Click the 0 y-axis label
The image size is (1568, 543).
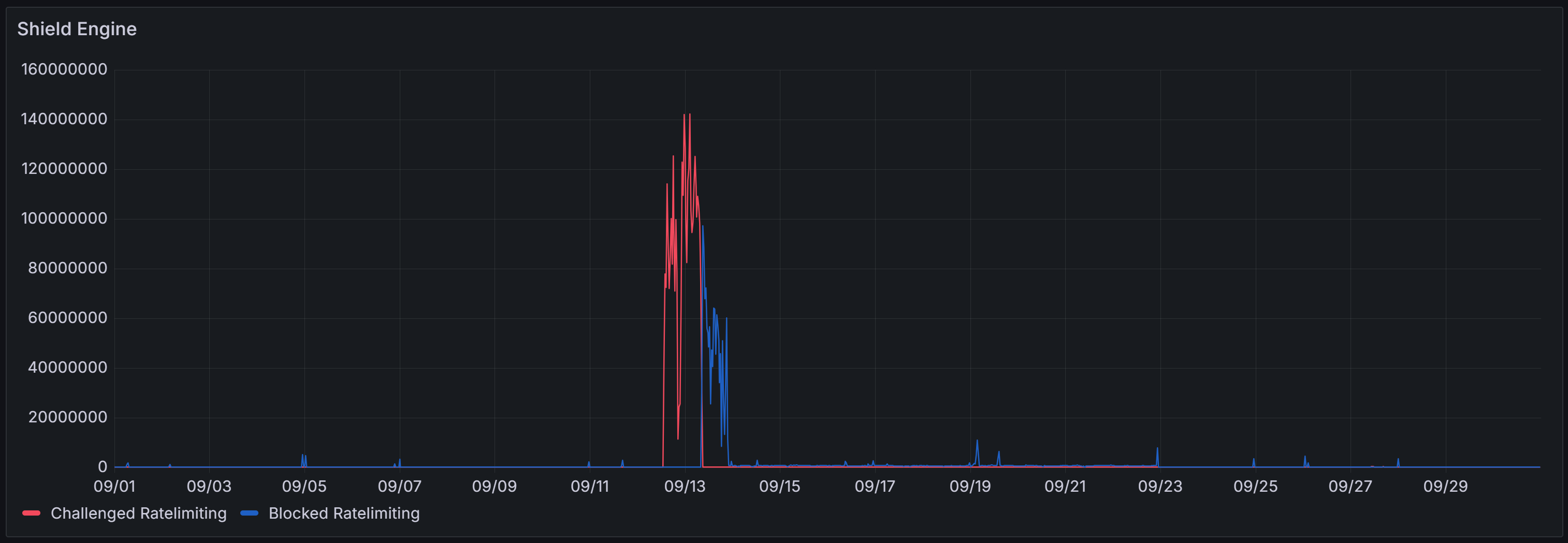point(102,467)
